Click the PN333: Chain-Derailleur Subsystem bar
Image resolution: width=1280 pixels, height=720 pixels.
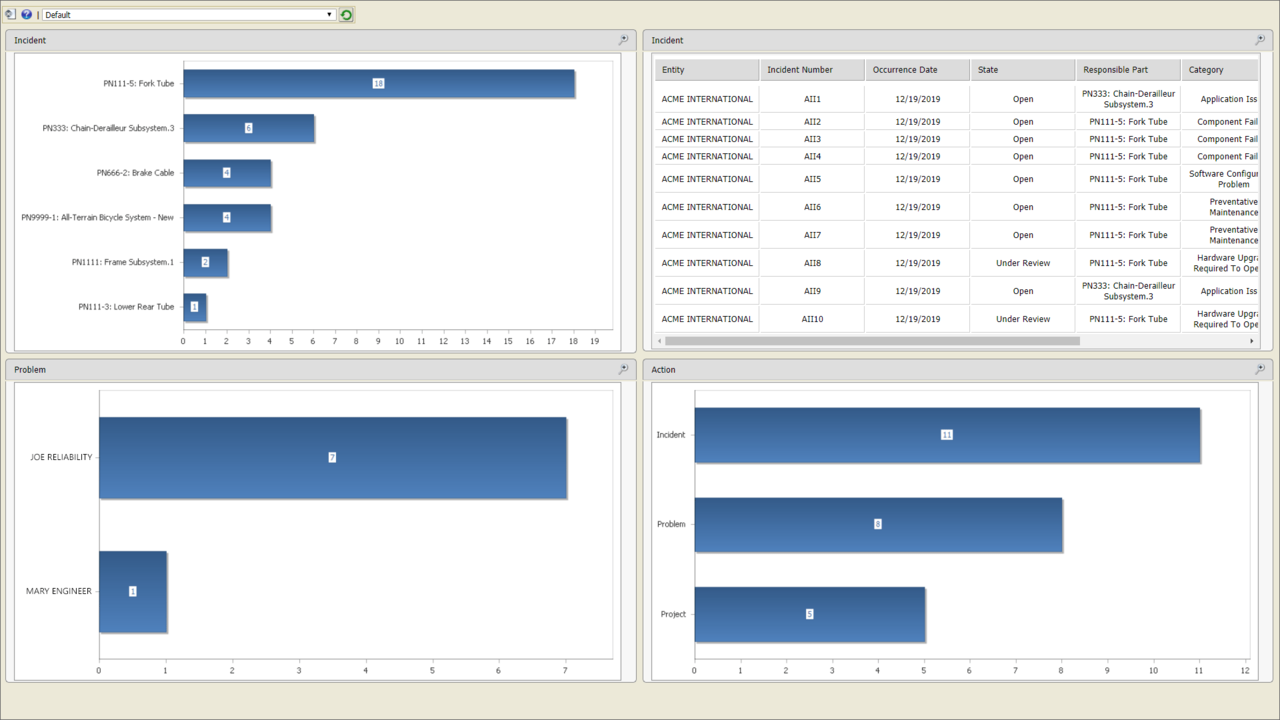250,128
